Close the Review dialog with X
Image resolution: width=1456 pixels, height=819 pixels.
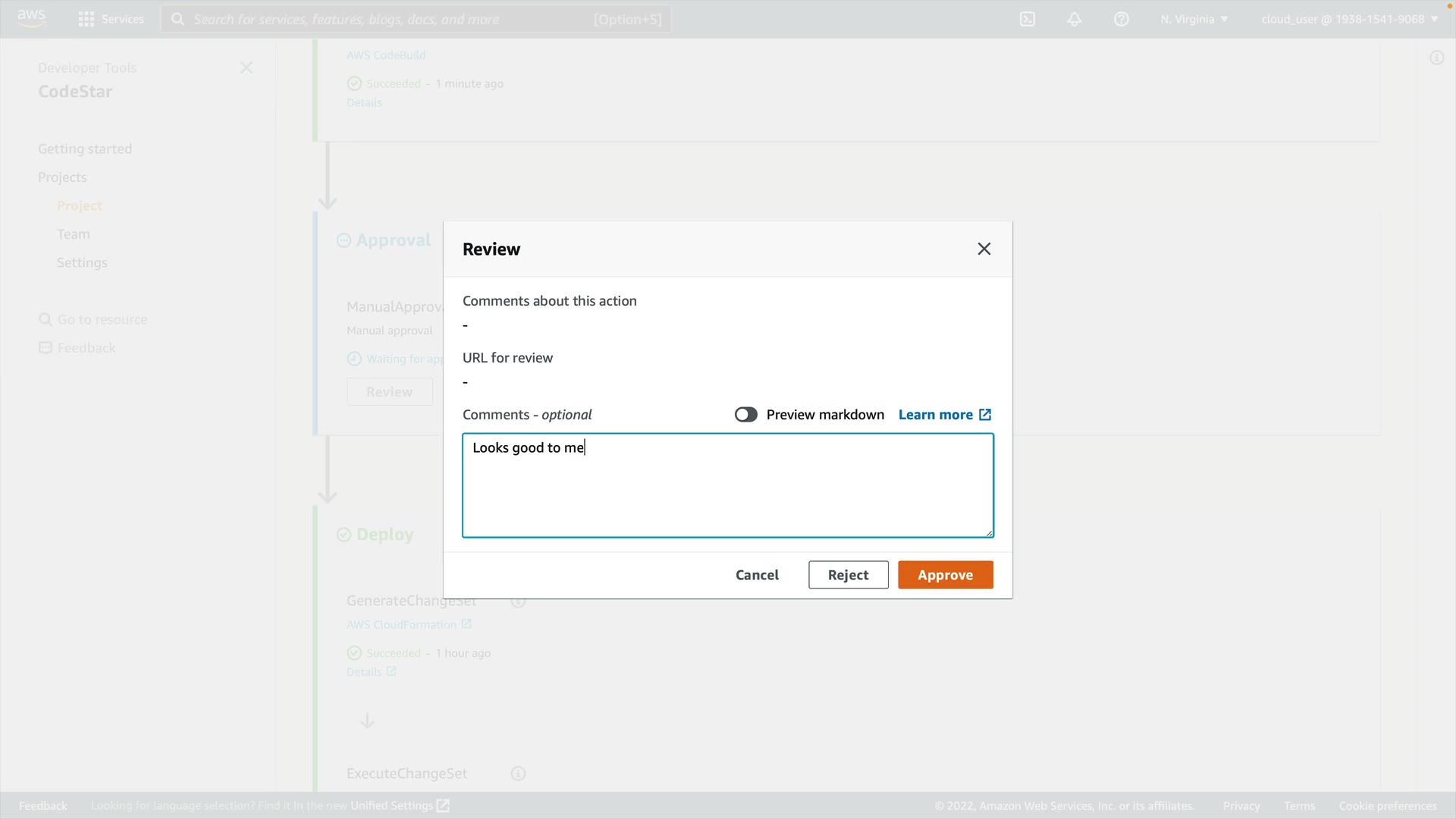click(984, 249)
